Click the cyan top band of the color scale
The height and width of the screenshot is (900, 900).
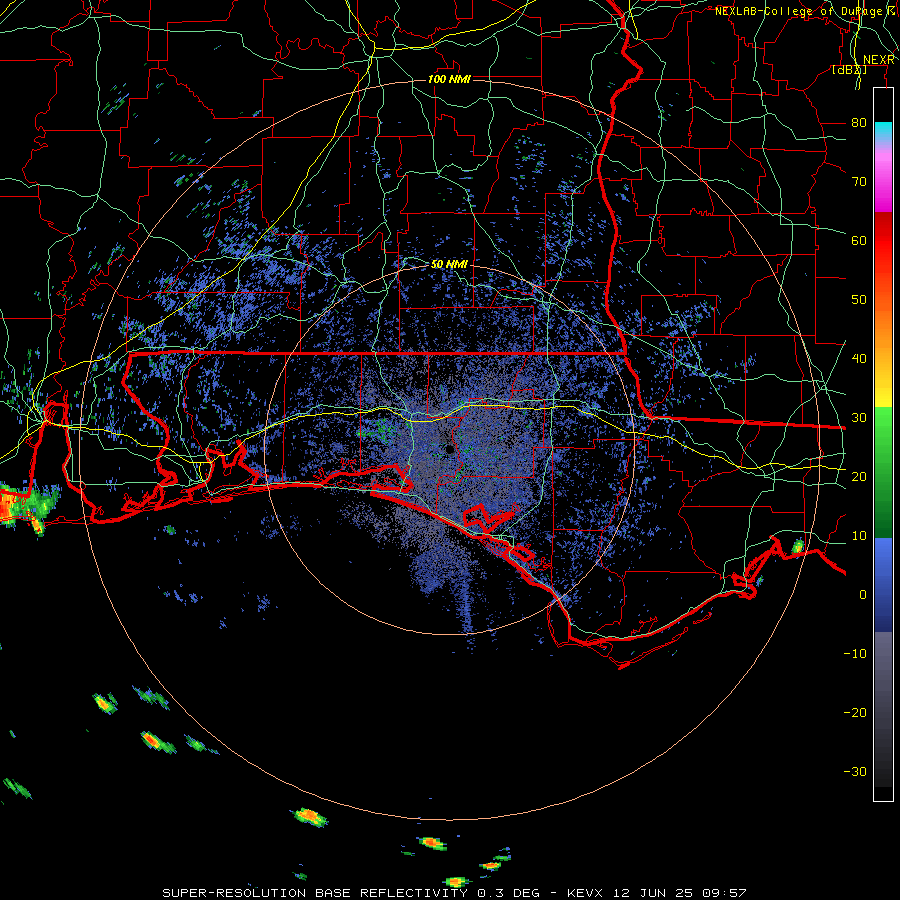click(x=883, y=131)
